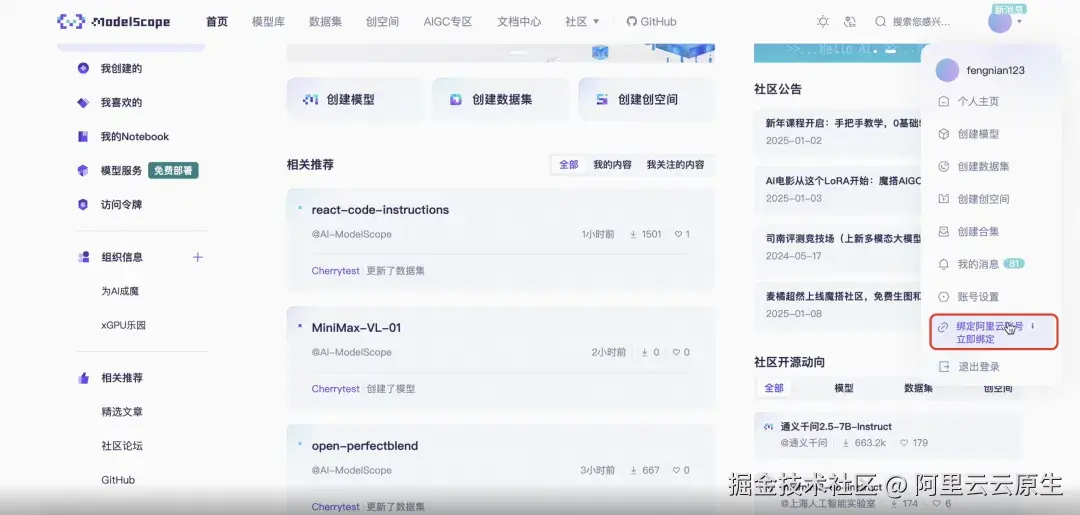
Task: Click 立即绑定 link in account menu
Action: click(x=975, y=339)
